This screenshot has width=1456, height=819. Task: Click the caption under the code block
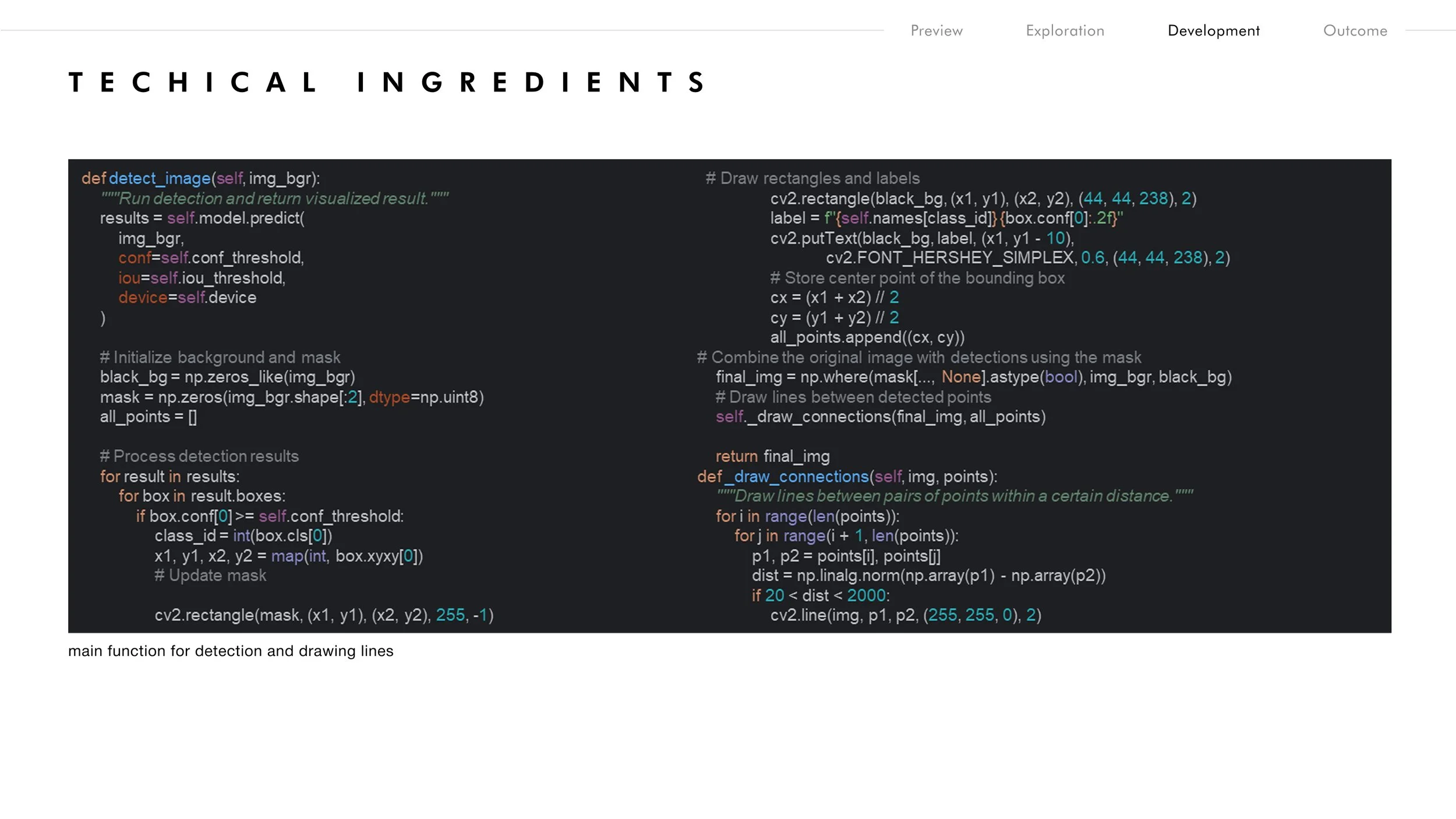tap(231, 651)
